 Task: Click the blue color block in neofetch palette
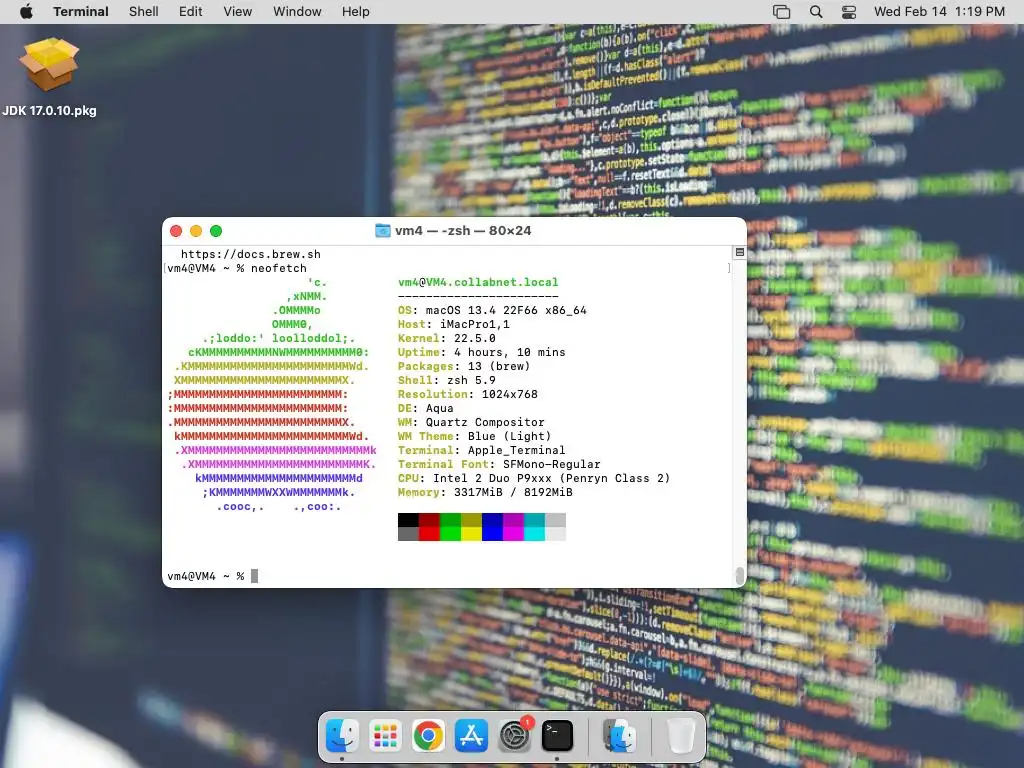492,527
